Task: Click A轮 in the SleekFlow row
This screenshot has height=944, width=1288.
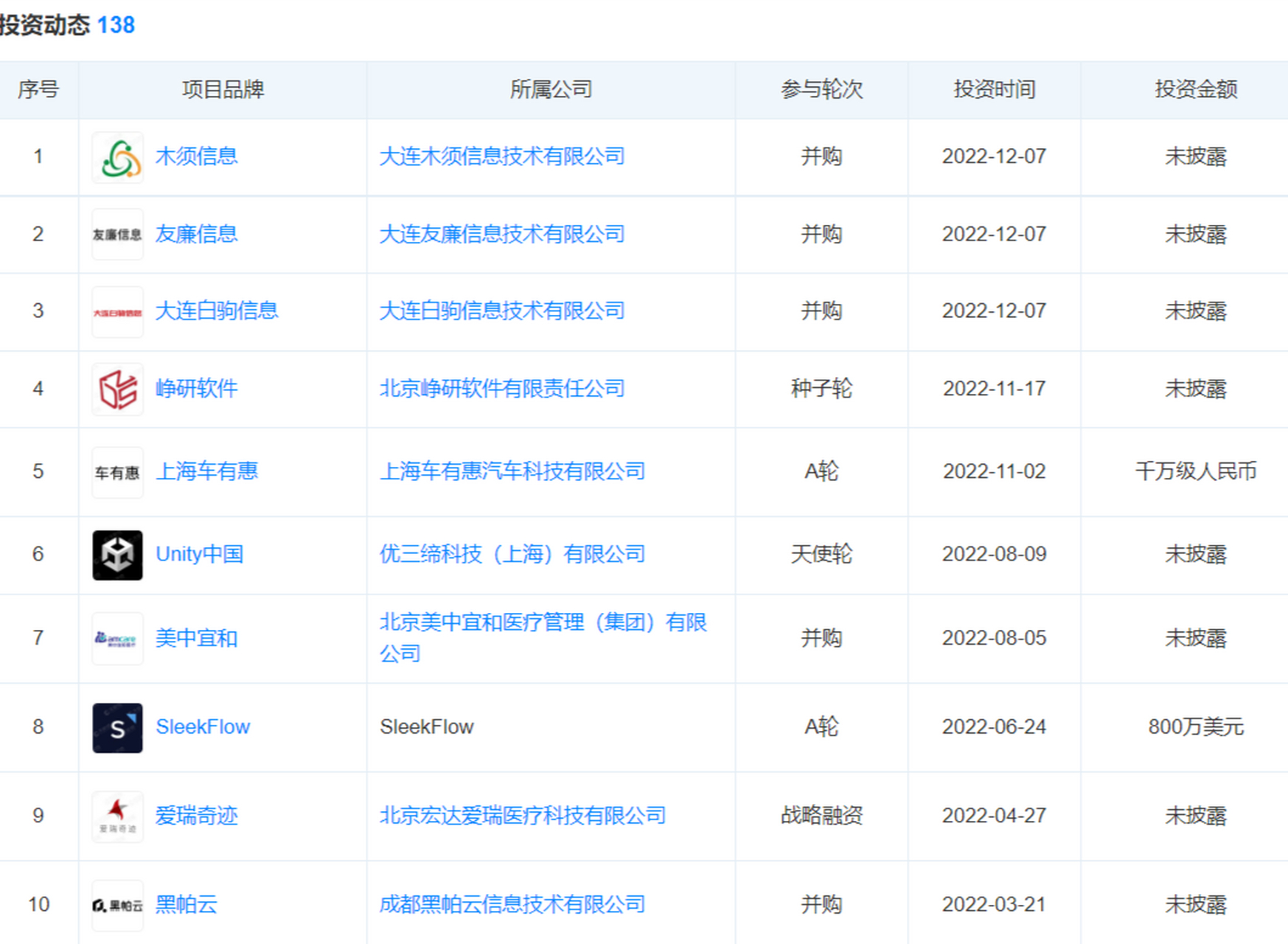Action: tap(821, 726)
